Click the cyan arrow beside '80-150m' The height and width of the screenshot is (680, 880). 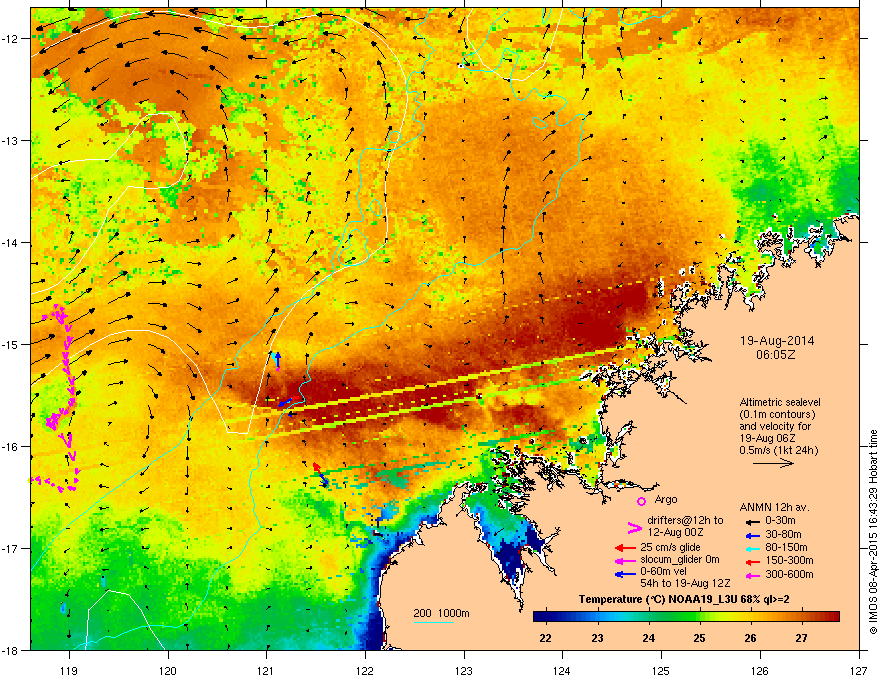(753, 549)
